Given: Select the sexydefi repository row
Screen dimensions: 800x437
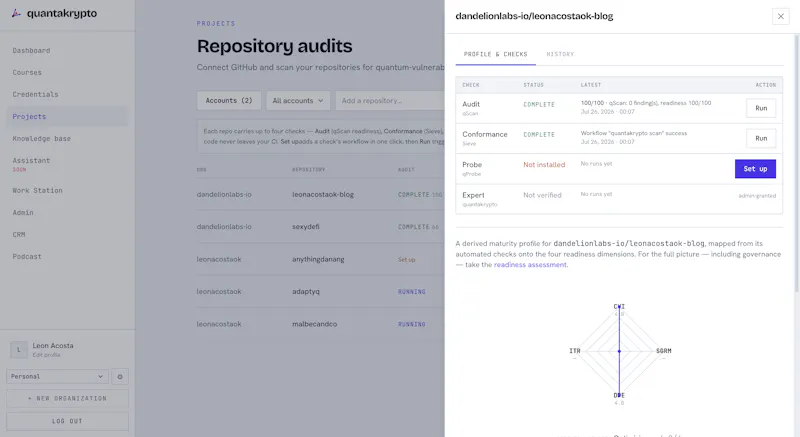Looking at the screenshot, I should click(x=320, y=227).
